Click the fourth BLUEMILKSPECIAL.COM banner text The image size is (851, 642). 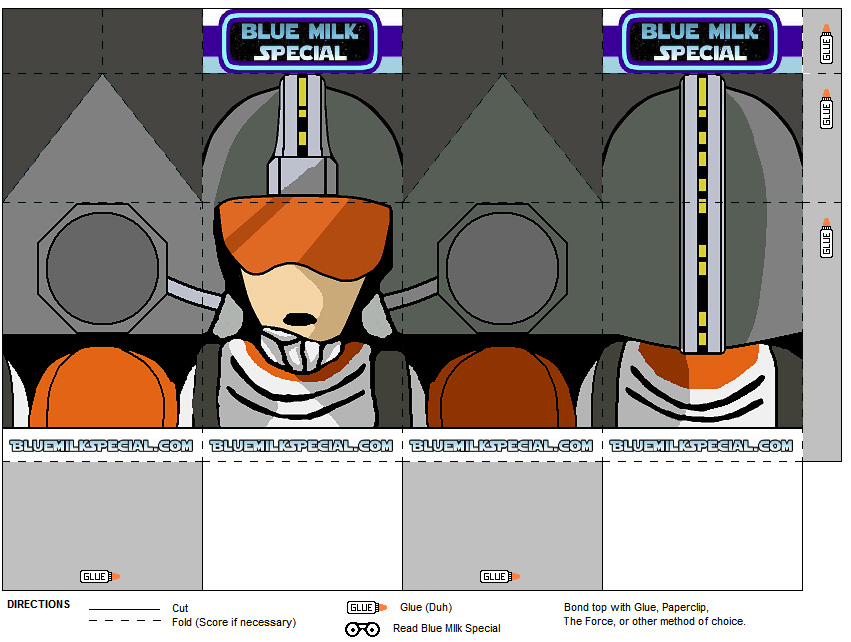point(701,446)
